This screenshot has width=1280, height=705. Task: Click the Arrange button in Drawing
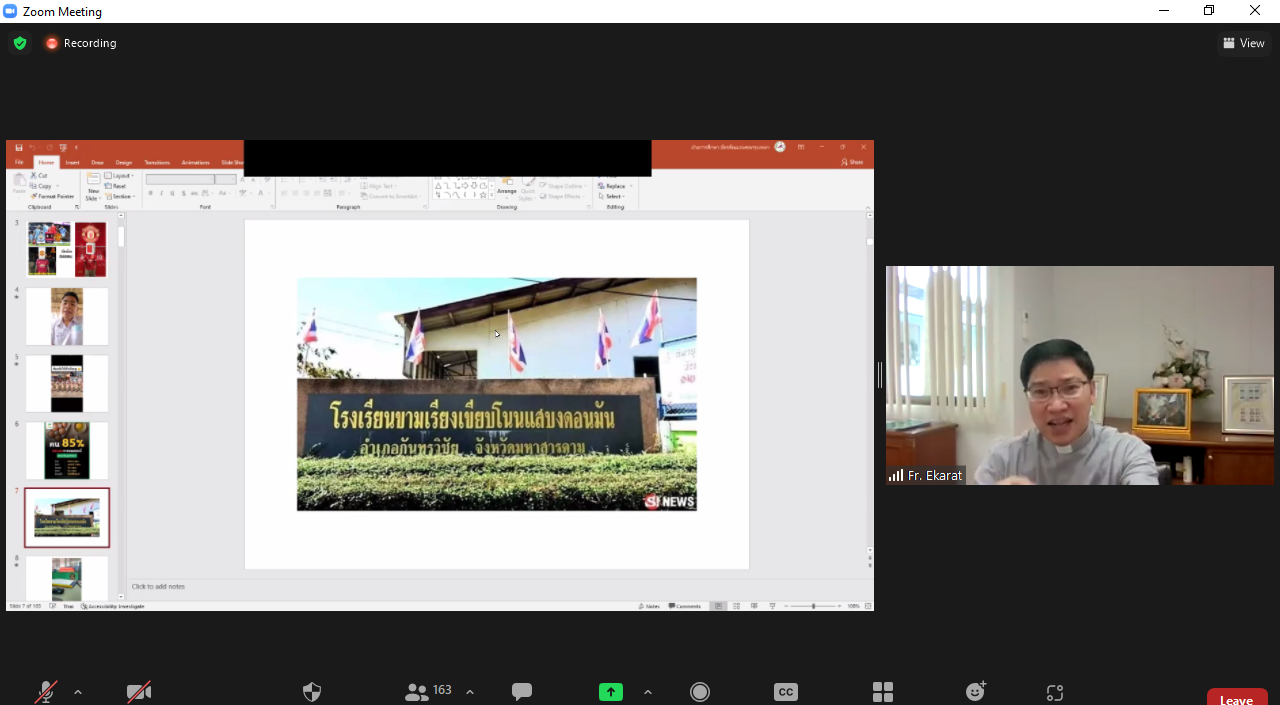point(507,185)
